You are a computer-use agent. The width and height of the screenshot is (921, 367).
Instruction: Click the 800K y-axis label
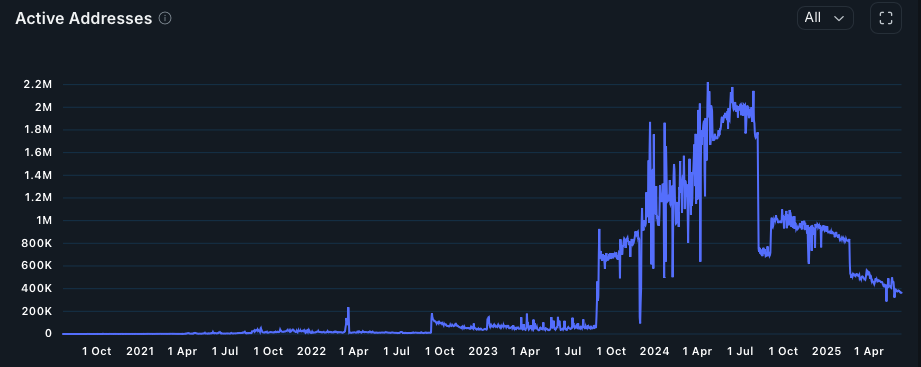click(38, 243)
